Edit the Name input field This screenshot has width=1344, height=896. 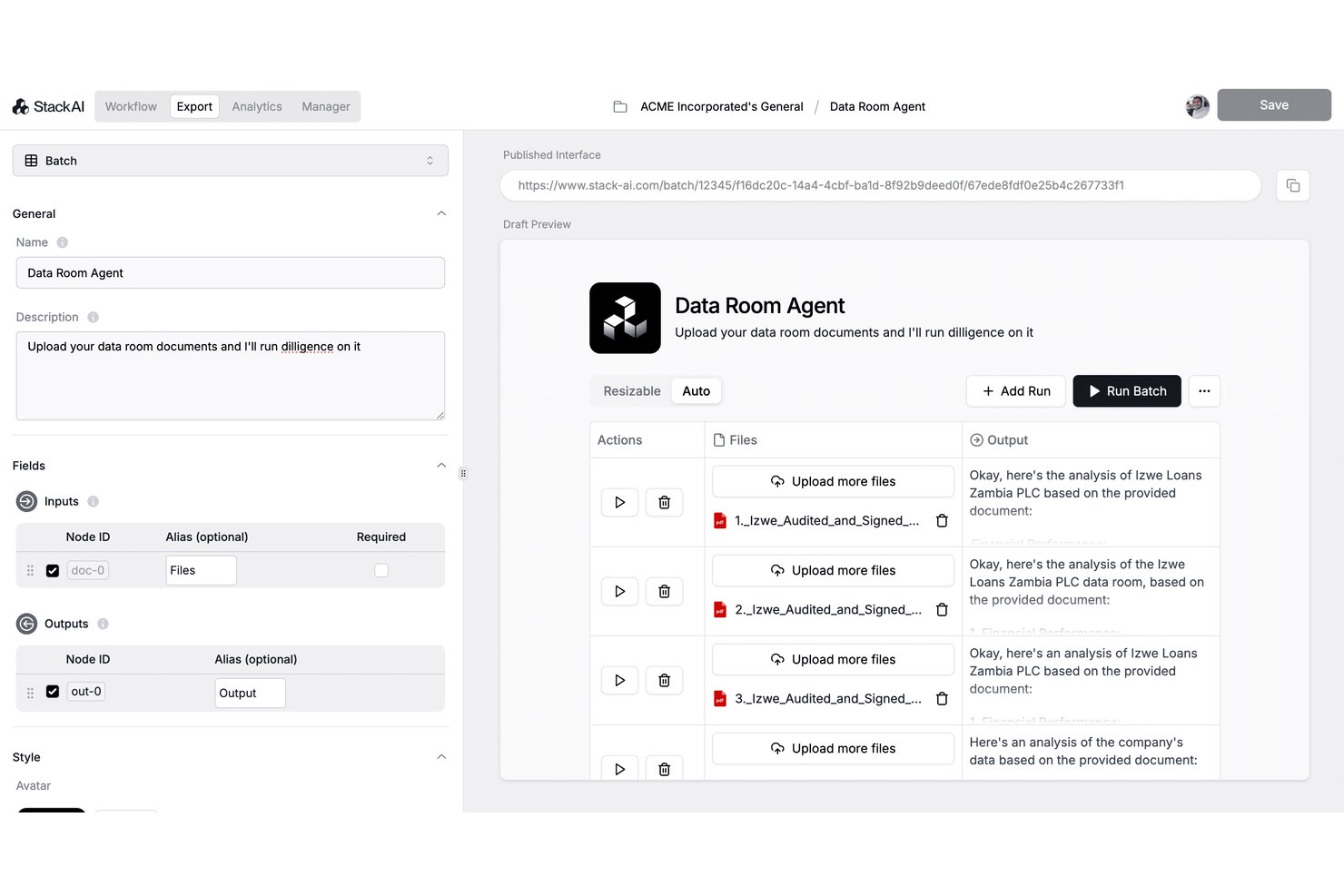click(231, 272)
